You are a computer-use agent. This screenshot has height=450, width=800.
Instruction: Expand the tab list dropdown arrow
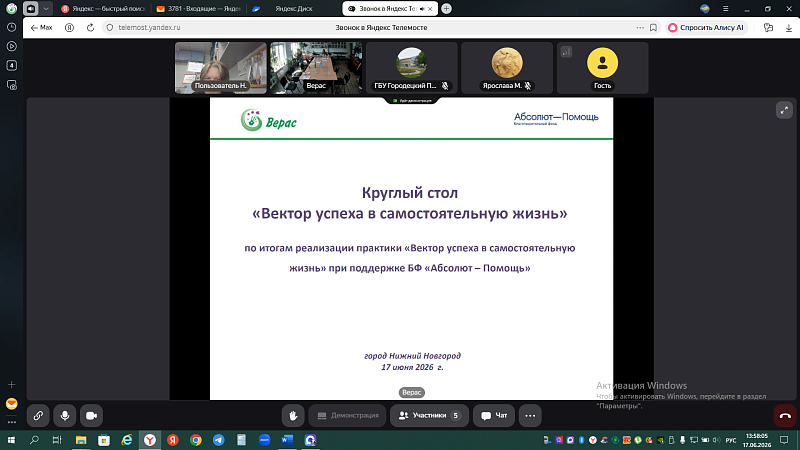[46, 9]
